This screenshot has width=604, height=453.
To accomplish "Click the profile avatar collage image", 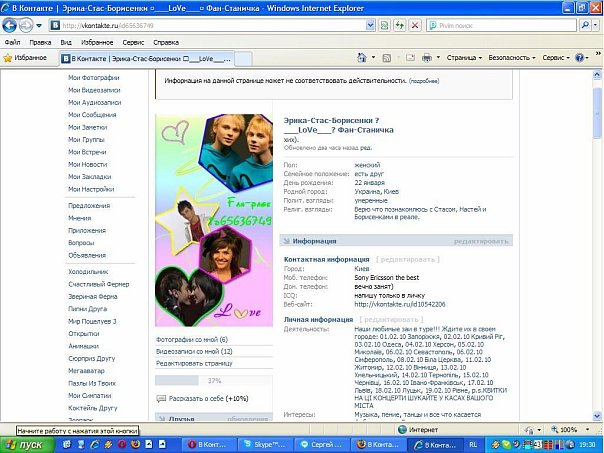I will pyautogui.click(x=213, y=220).
